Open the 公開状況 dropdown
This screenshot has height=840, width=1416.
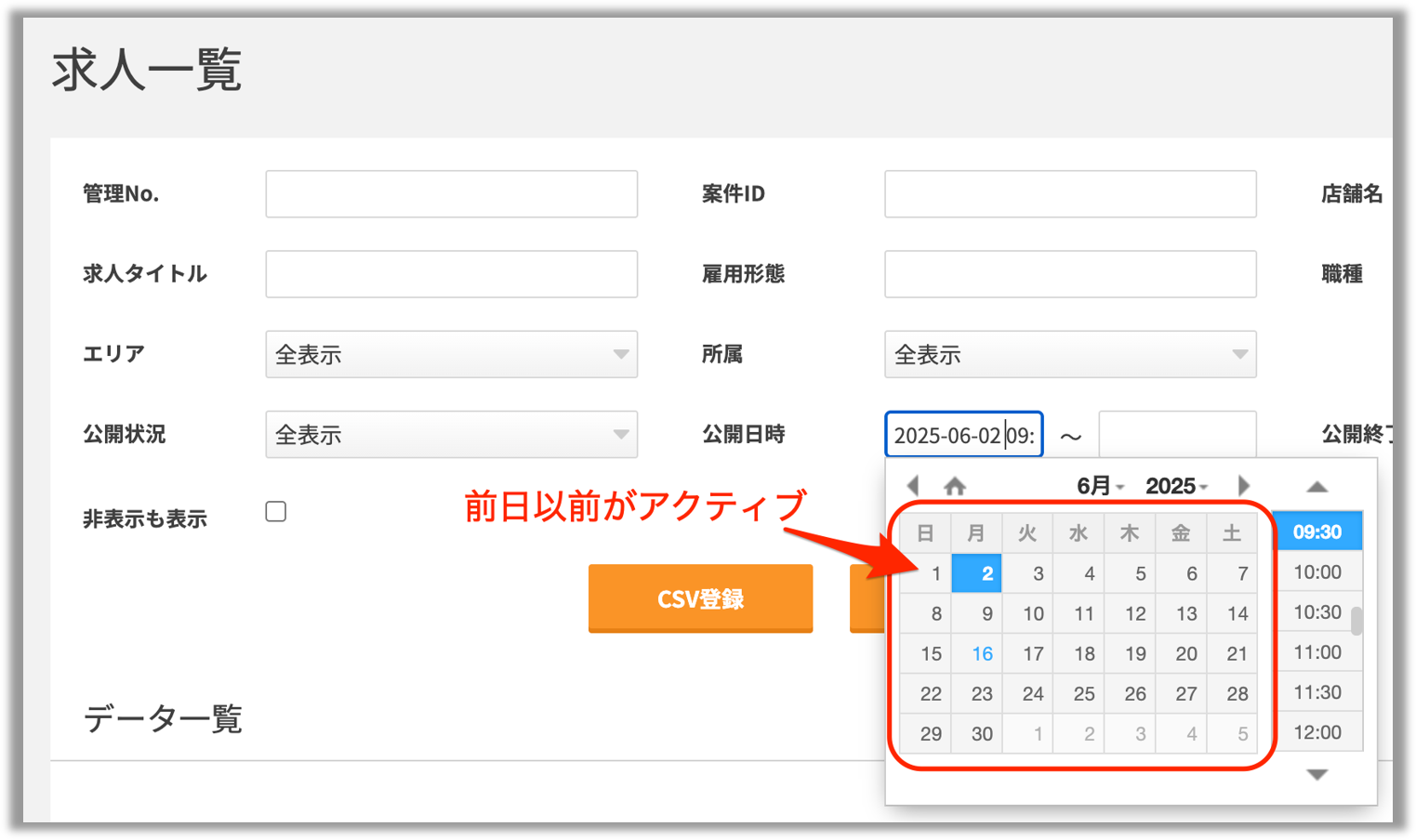pyautogui.click(x=451, y=435)
